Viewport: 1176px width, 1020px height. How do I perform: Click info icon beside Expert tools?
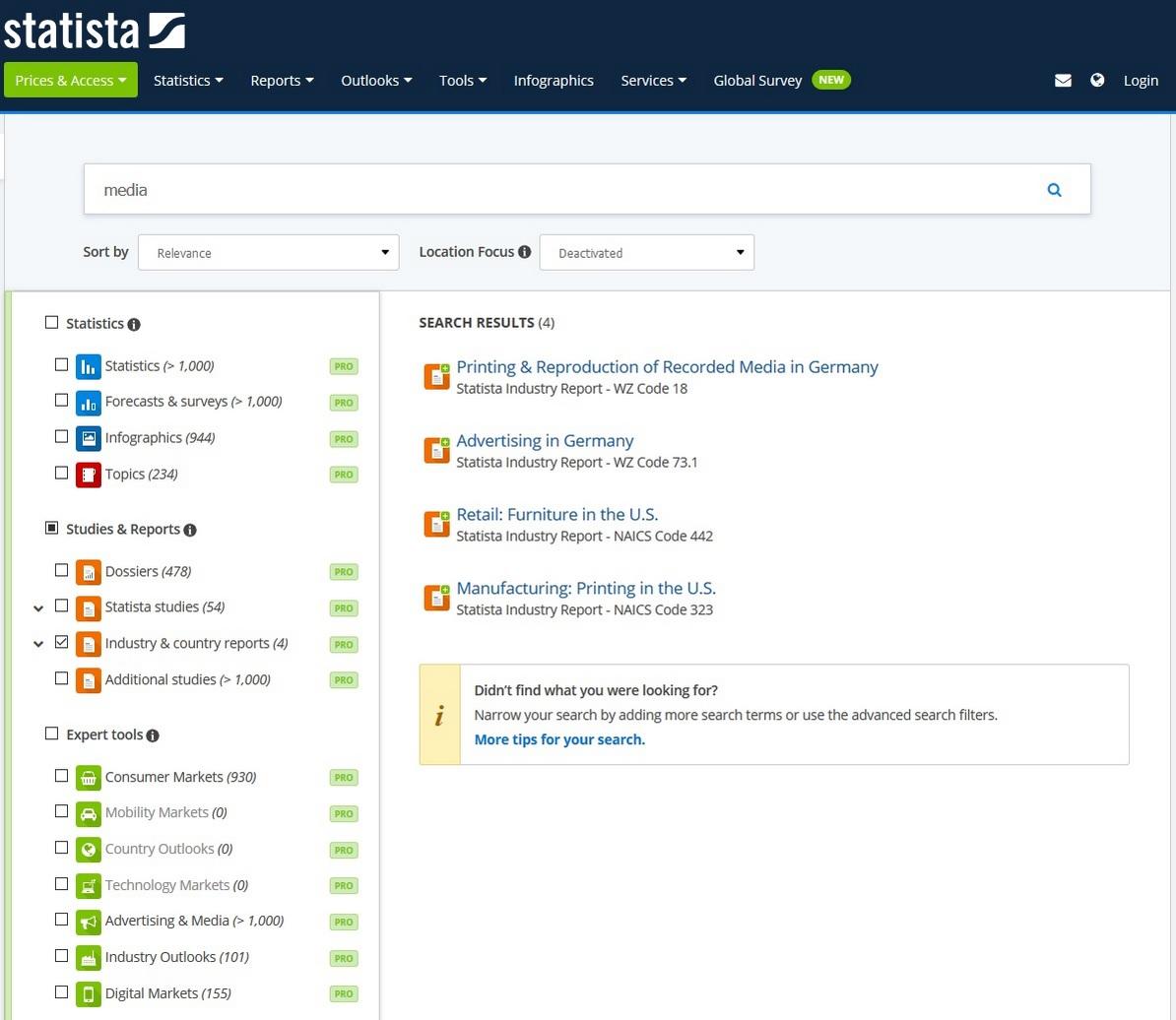(153, 736)
